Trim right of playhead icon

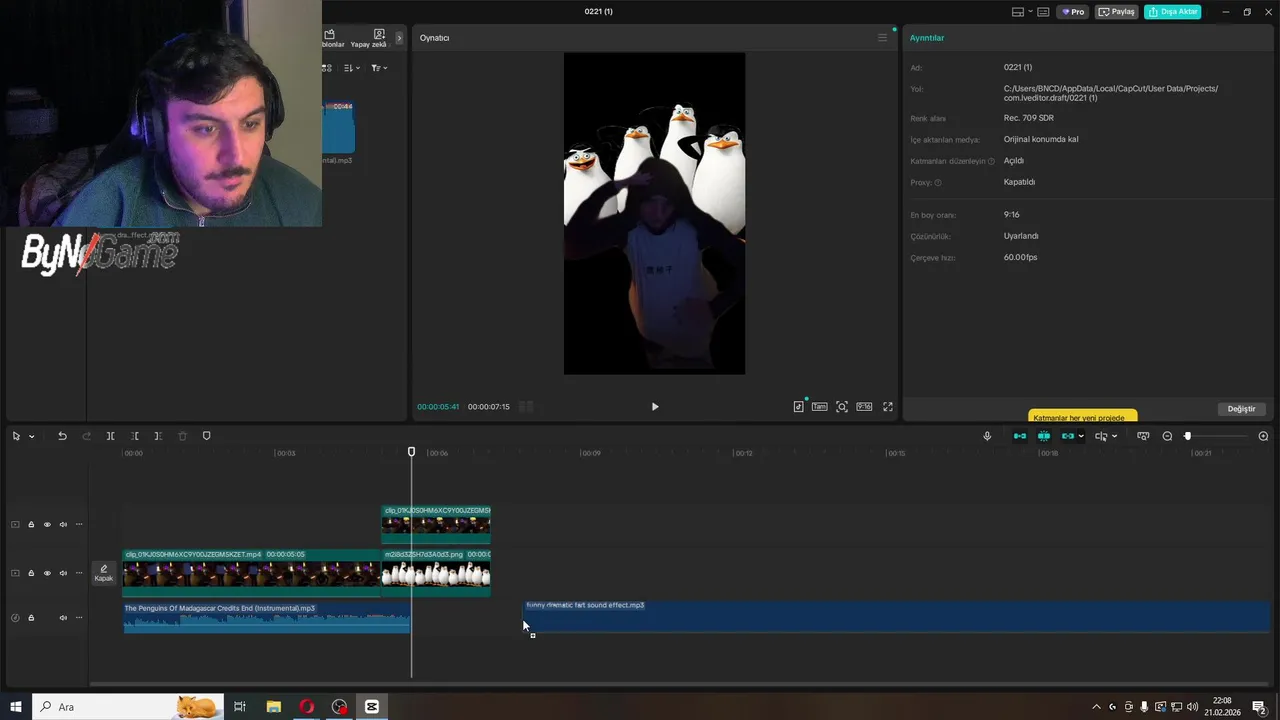pos(158,436)
